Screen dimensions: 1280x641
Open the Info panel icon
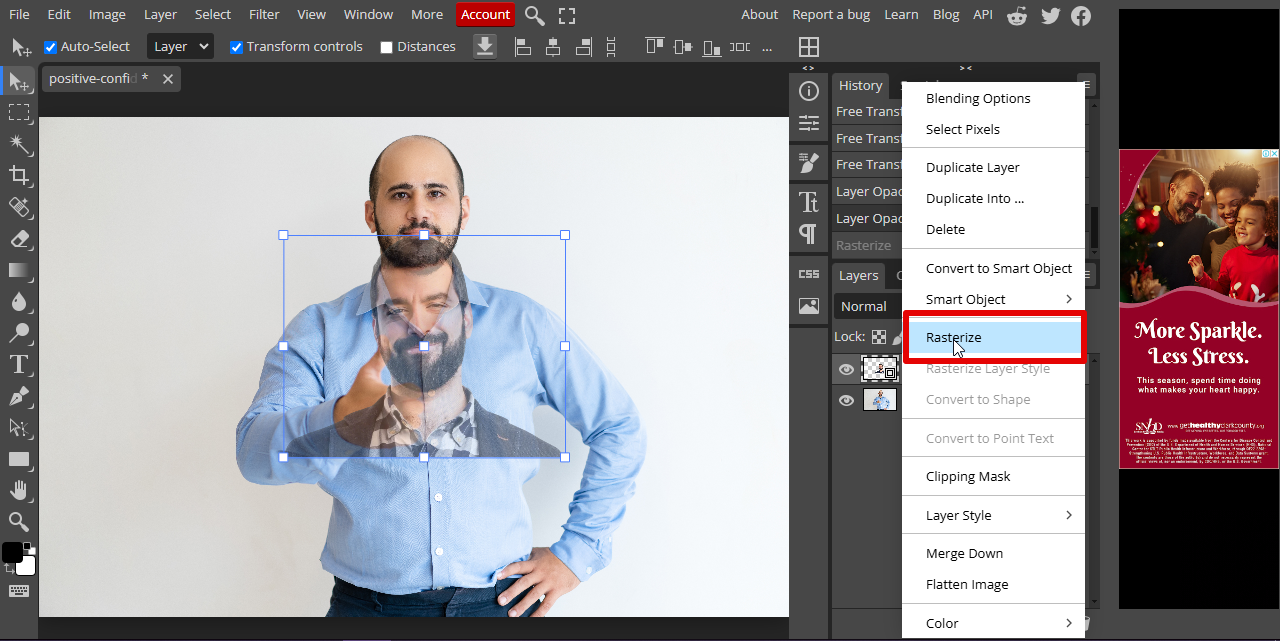point(809,91)
